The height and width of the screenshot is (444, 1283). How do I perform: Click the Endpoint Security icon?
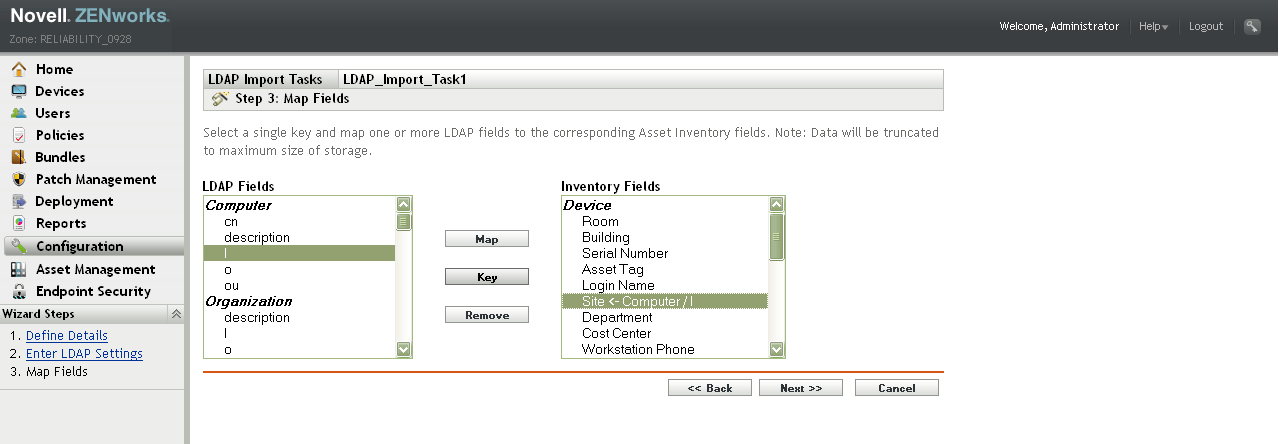click(18, 291)
